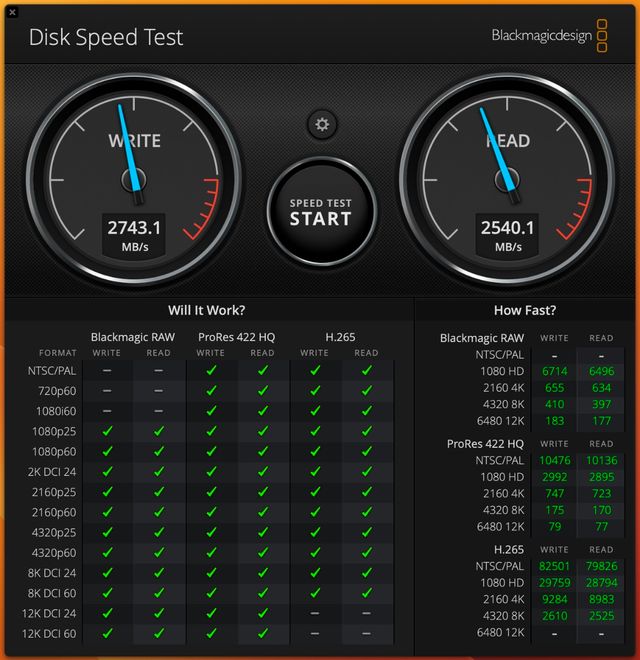This screenshot has height=660, width=640.
Task: Open the settings gear icon
Action: [x=321, y=124]
